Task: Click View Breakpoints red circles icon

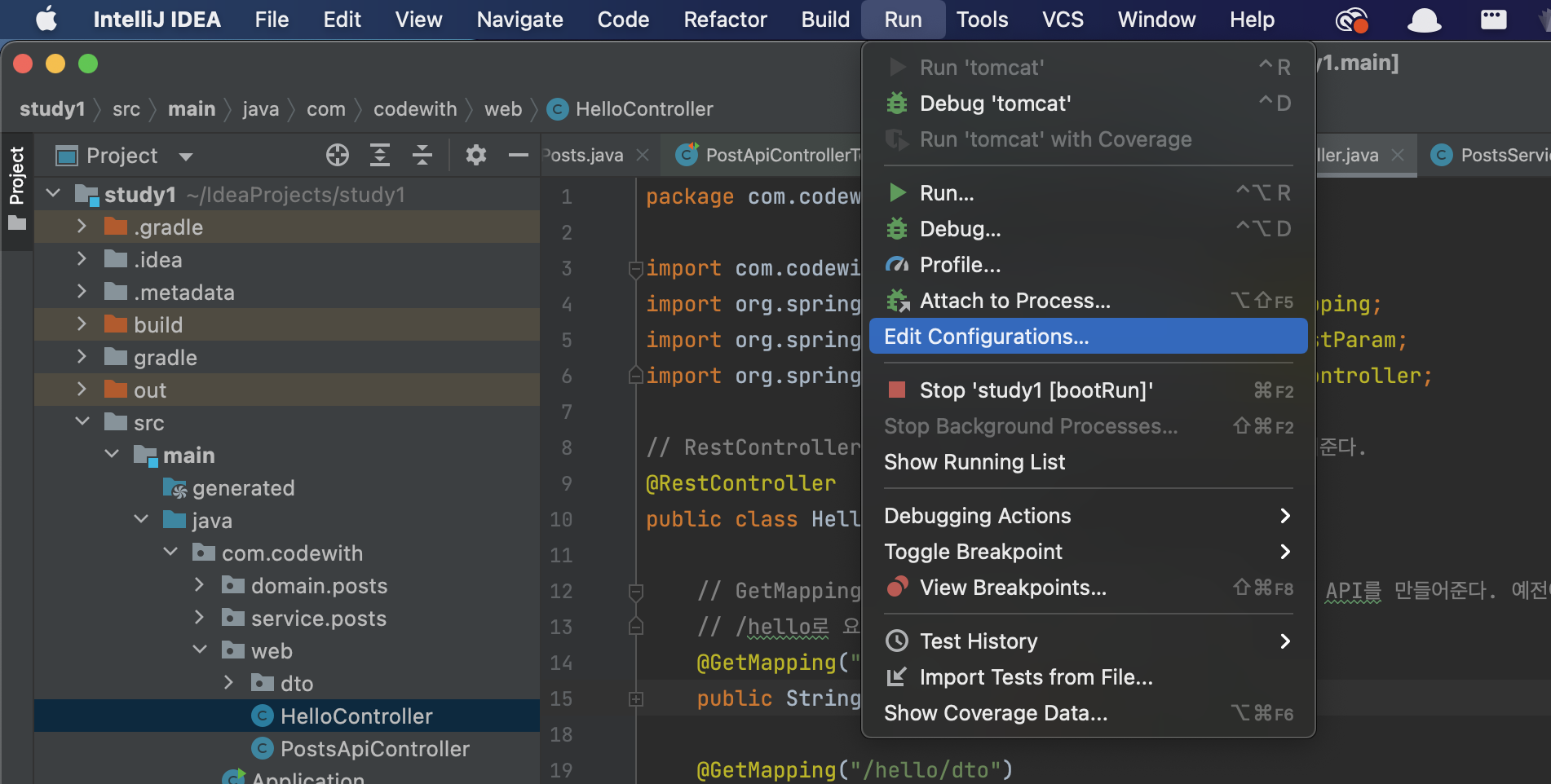Action: pos(897,587)
